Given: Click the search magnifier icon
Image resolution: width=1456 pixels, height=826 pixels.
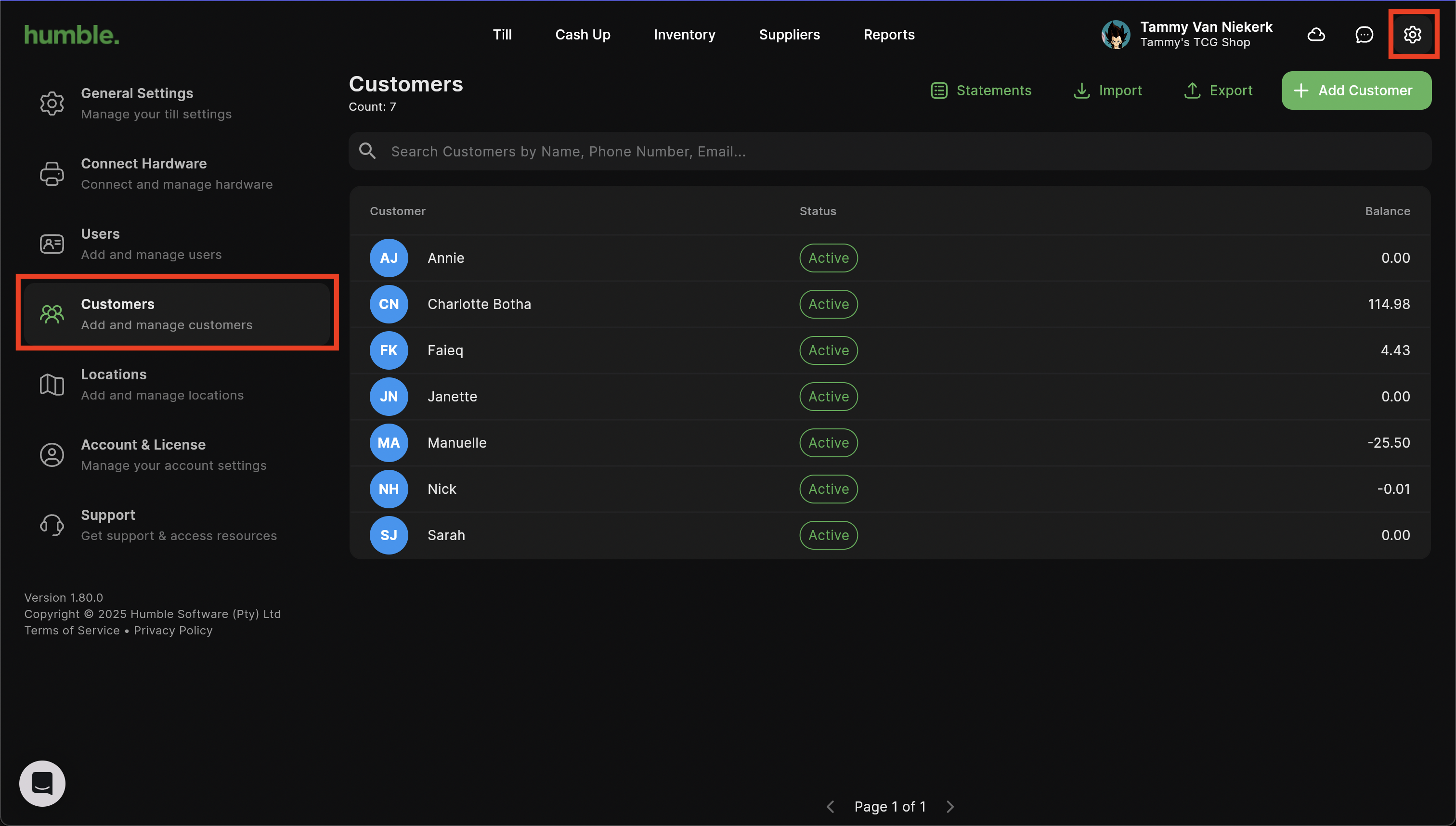Looking at the screenshot, I should point(367,151).
